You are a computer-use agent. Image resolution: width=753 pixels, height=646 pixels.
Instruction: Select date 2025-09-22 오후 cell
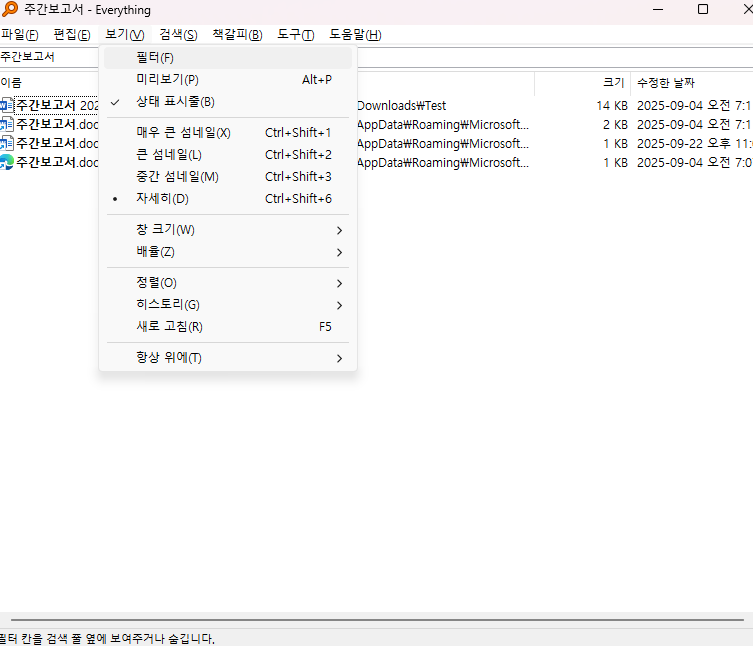click(694, 144)
